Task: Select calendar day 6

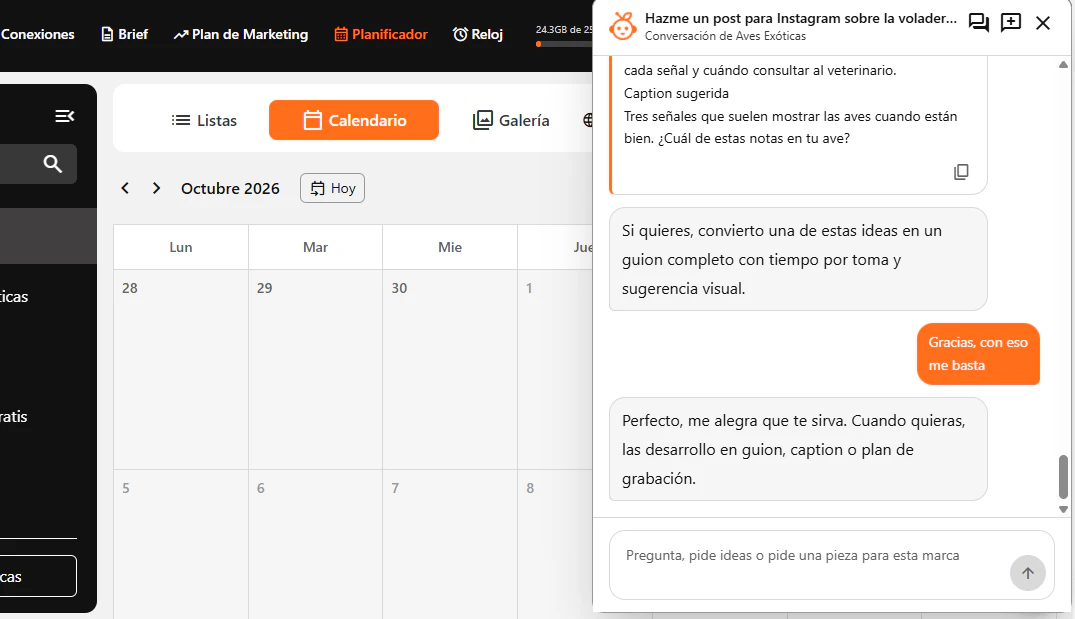Action: [315, 544]
